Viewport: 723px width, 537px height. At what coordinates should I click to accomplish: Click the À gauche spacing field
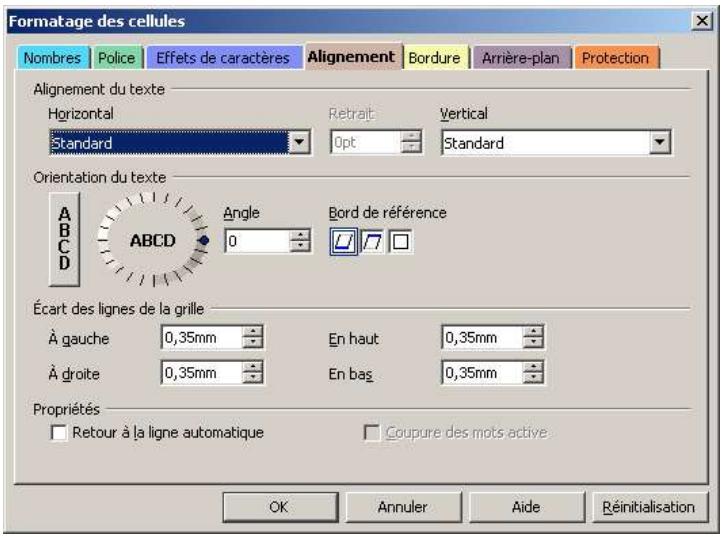click(202, 337)
